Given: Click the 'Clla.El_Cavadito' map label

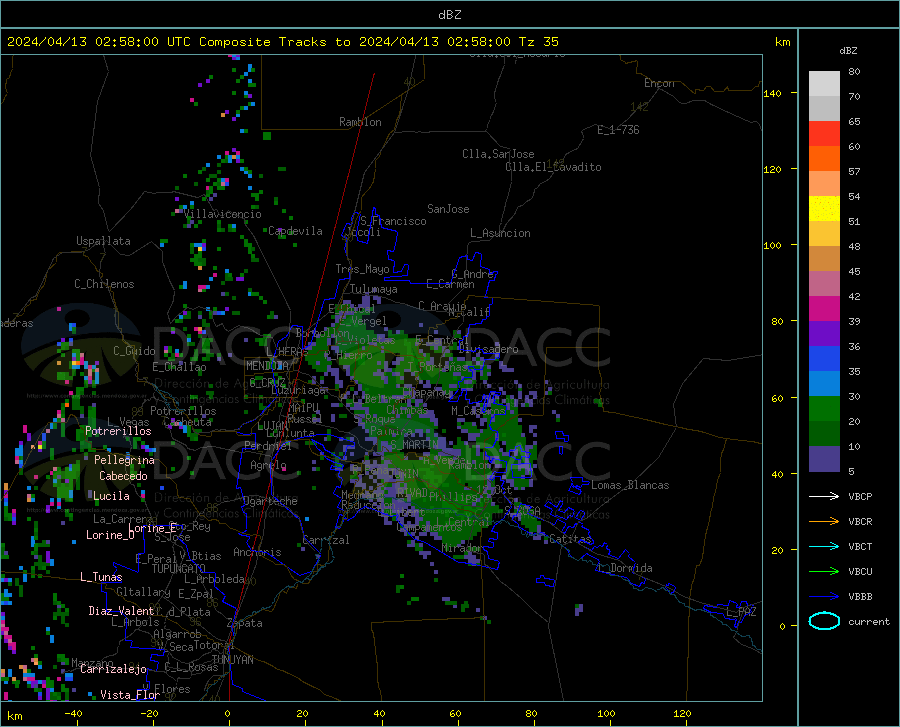Looking at the screenshot, I should [x=553, y=167].
